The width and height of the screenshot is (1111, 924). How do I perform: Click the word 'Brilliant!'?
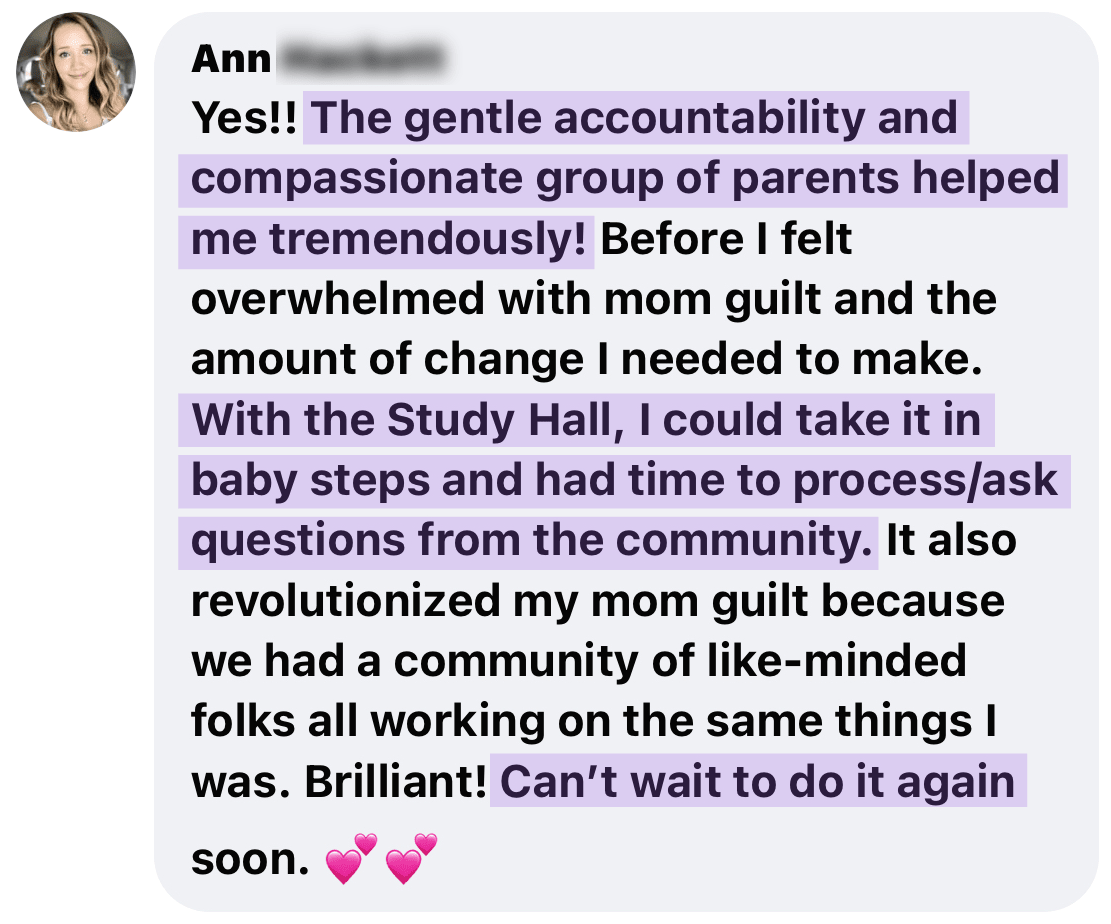coord(395,782)
